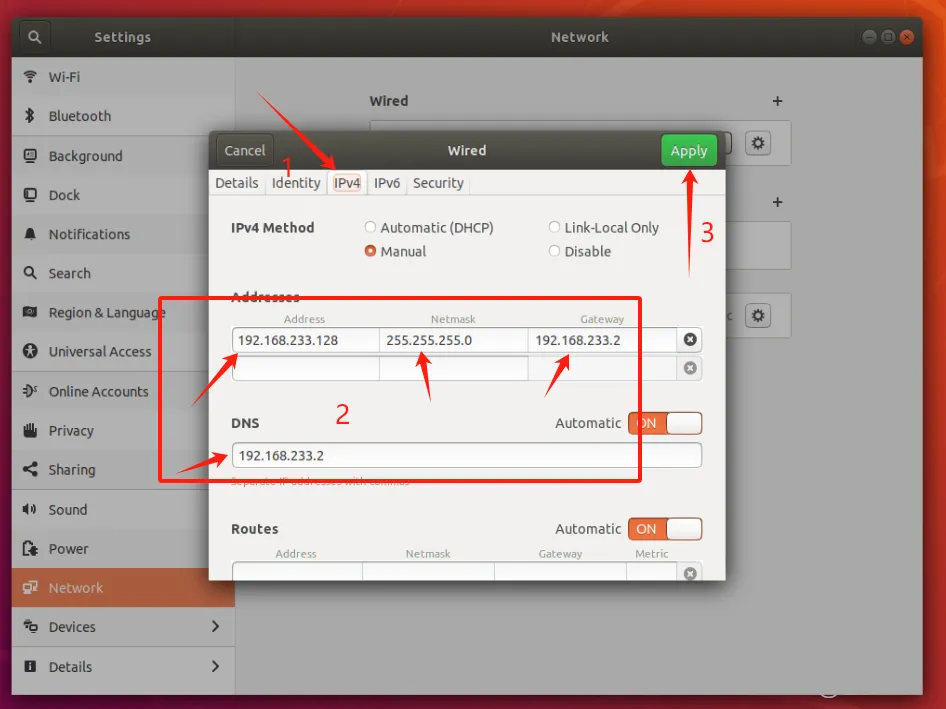
Task: Delete the Routes row entry
Action: click(x=690, y=573)
